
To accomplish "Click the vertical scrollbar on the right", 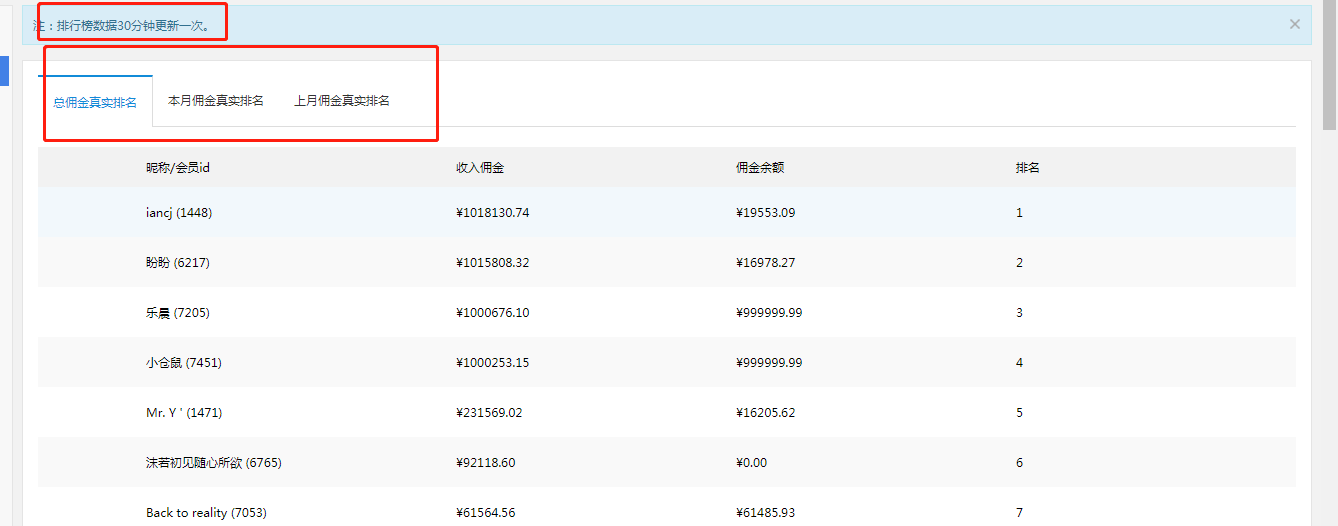I will click(1329, 70).
